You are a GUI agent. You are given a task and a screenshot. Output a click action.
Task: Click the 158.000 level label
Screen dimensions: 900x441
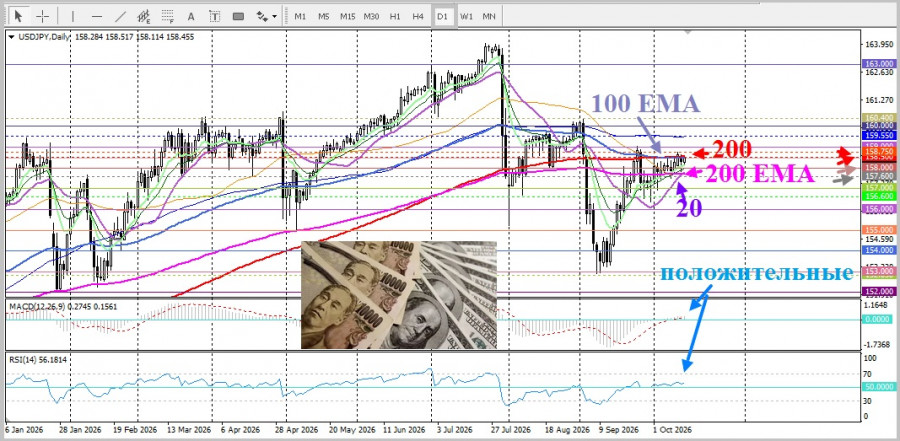pyautogui.click(x=879, y=168)
